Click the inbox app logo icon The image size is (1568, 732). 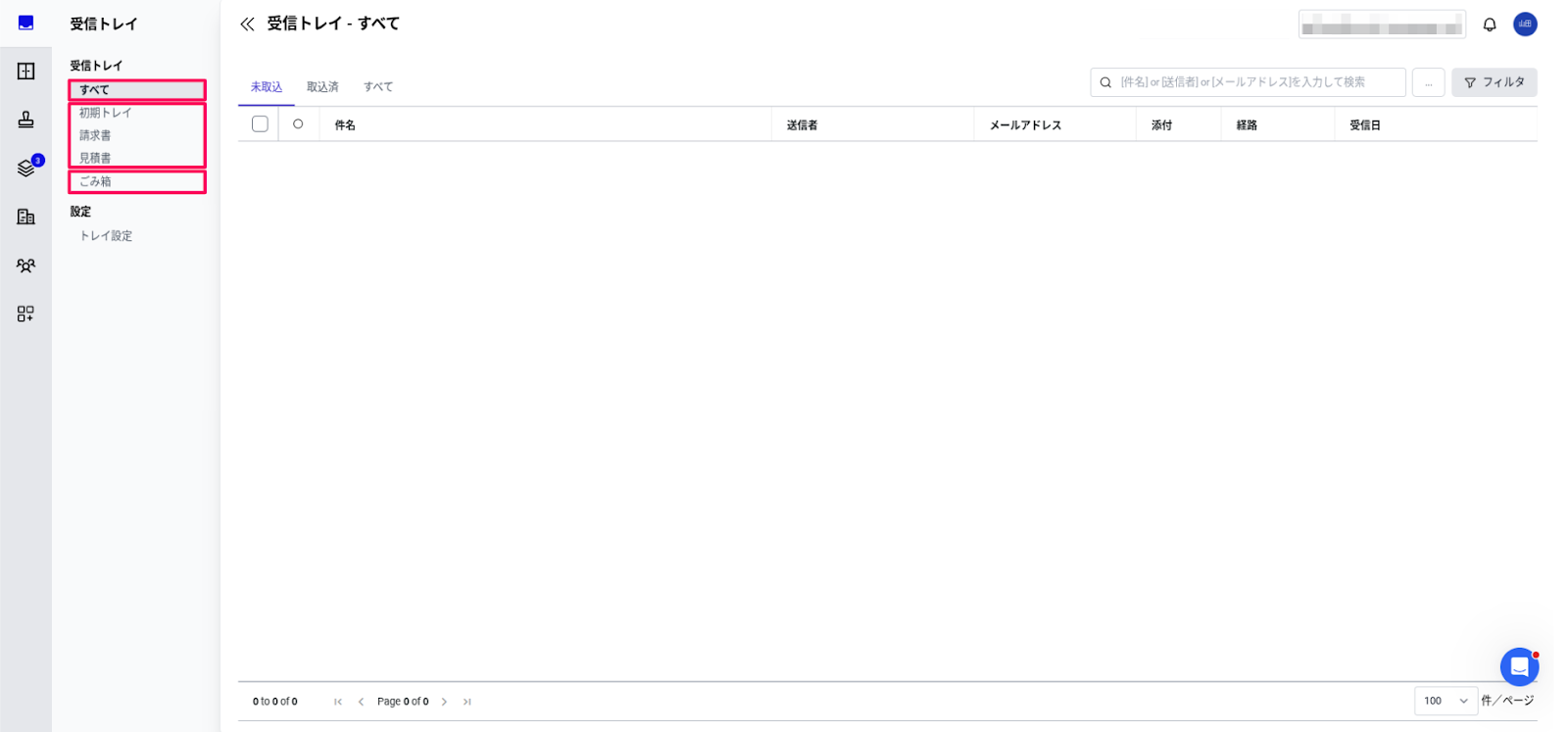[x=25, y=24]
